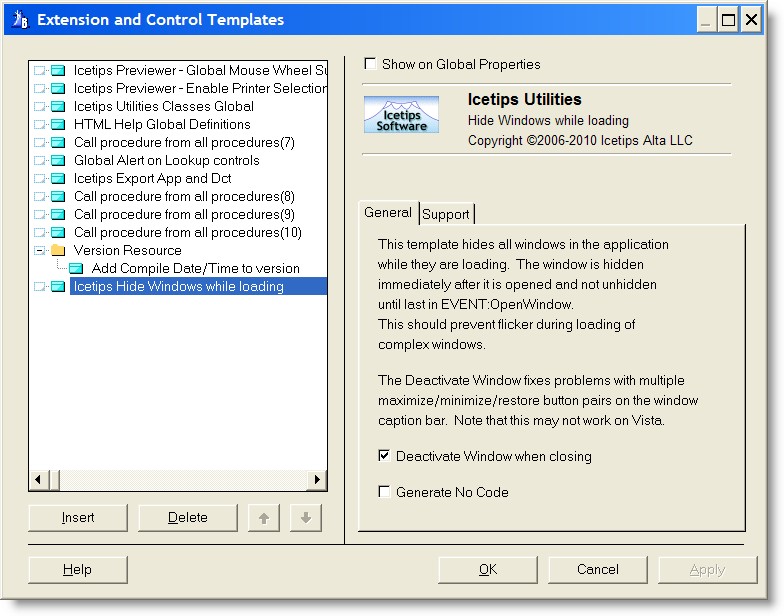This screenshot has width=784, height=616.
Task: Select HTML Help Global Definitions entry
Action: coord(162,124)
